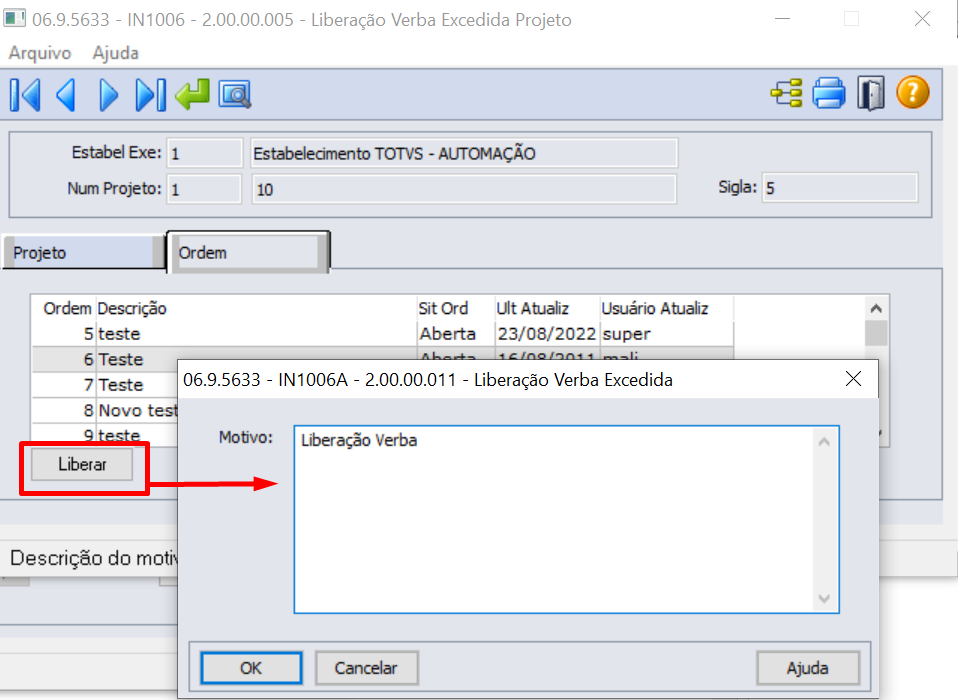958x700 pixels.
Task: Click the Sigla field
Action: click(x=839, y=188)
